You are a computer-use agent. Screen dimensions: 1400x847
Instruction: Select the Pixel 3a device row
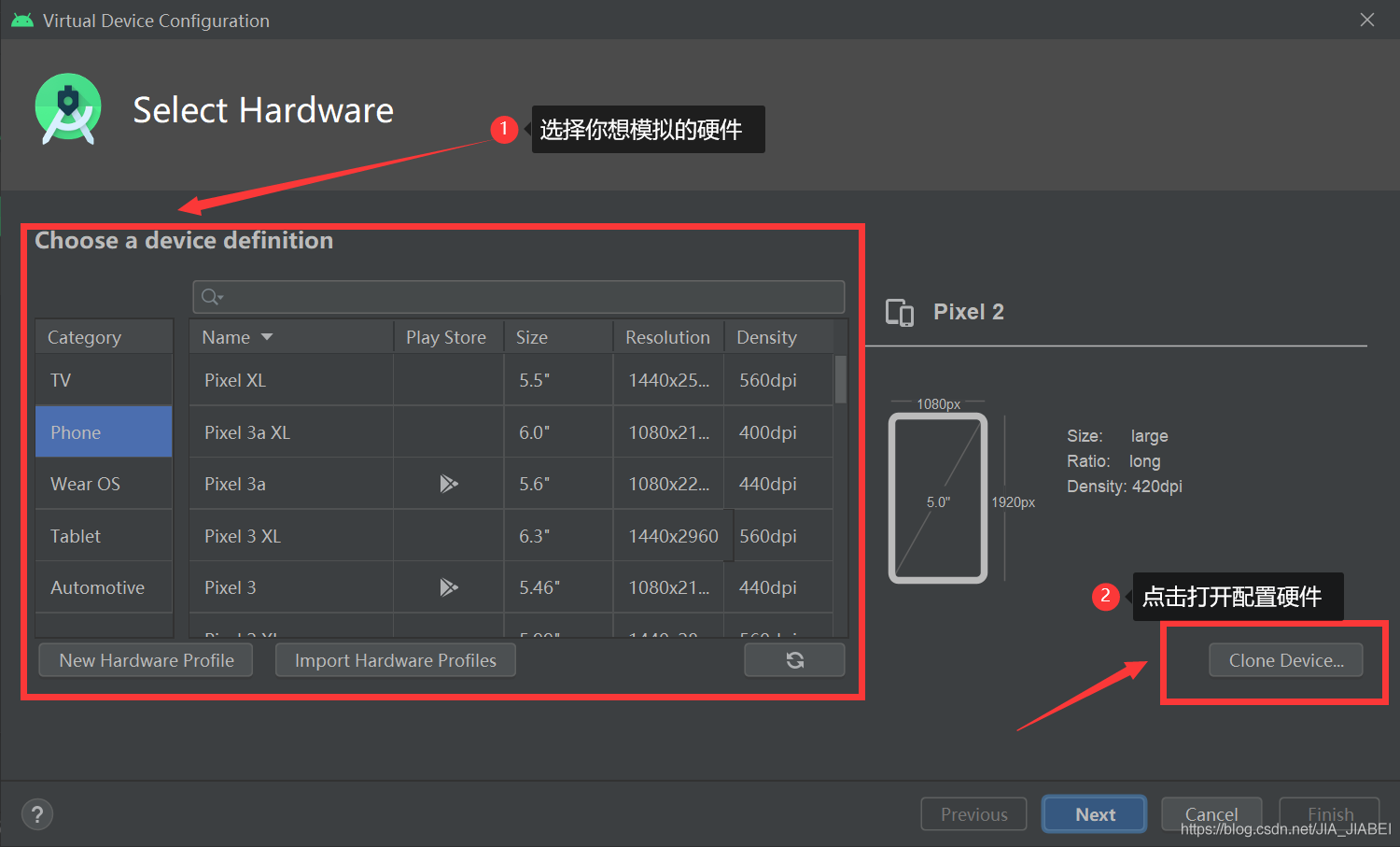[511, 484]
